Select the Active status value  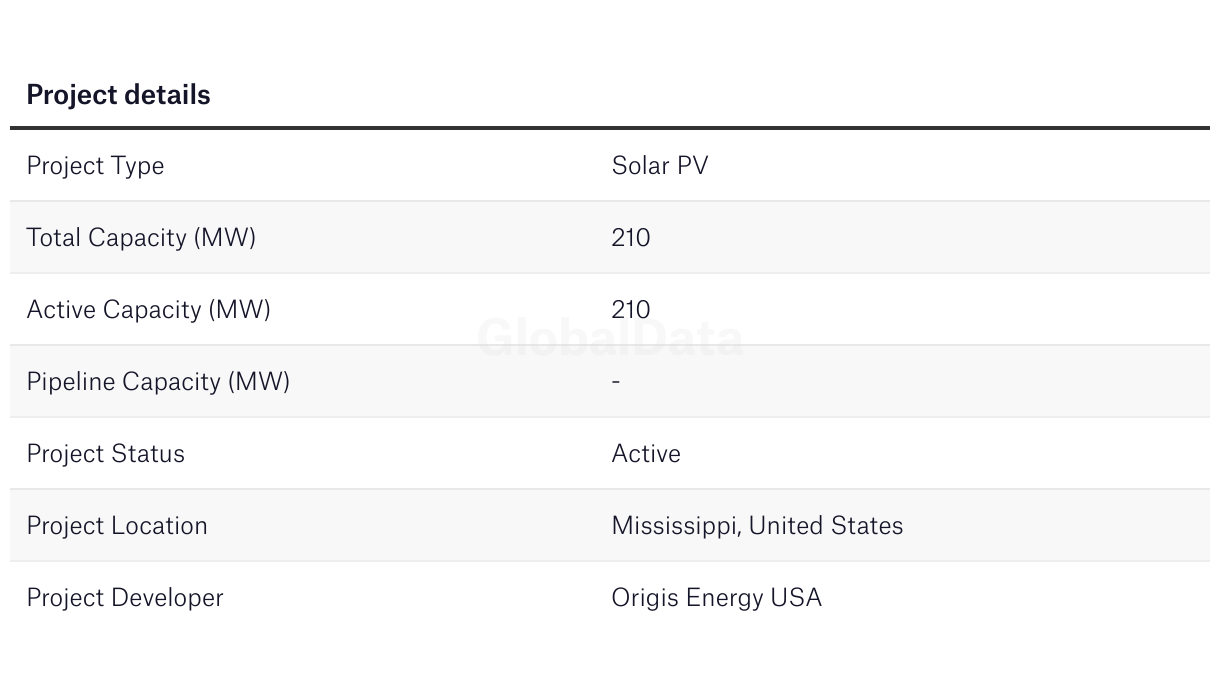click(646, 454)
